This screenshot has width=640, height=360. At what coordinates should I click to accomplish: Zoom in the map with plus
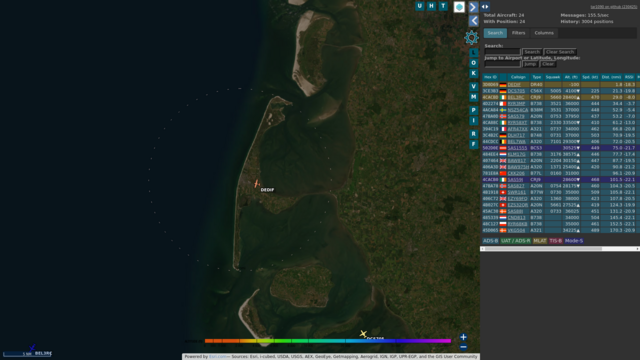tap(463, 337)
